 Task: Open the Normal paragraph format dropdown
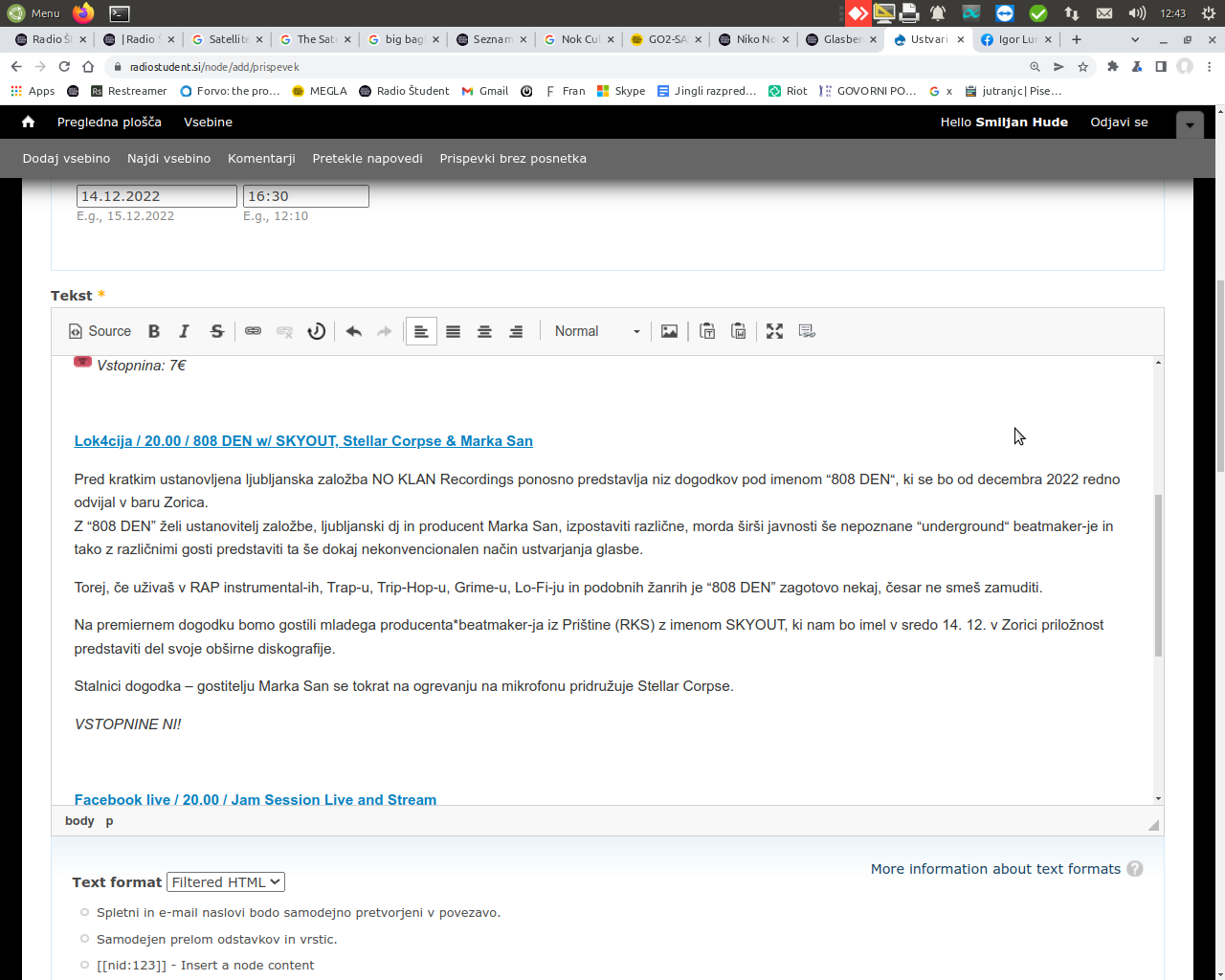pyautogui.click(x=596, y=331)
